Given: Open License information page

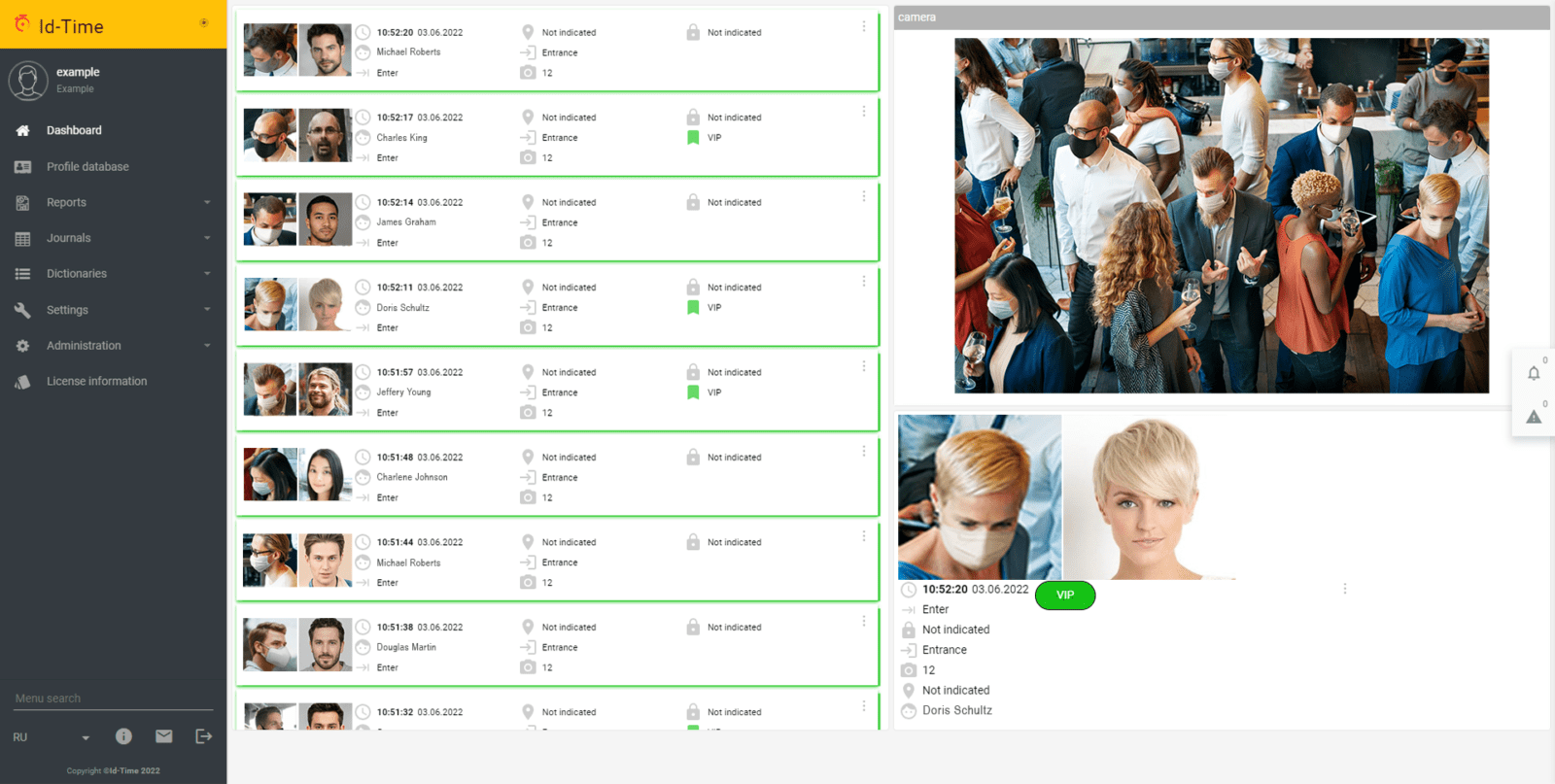Looking at the screenshot, I should pos(96,381).
